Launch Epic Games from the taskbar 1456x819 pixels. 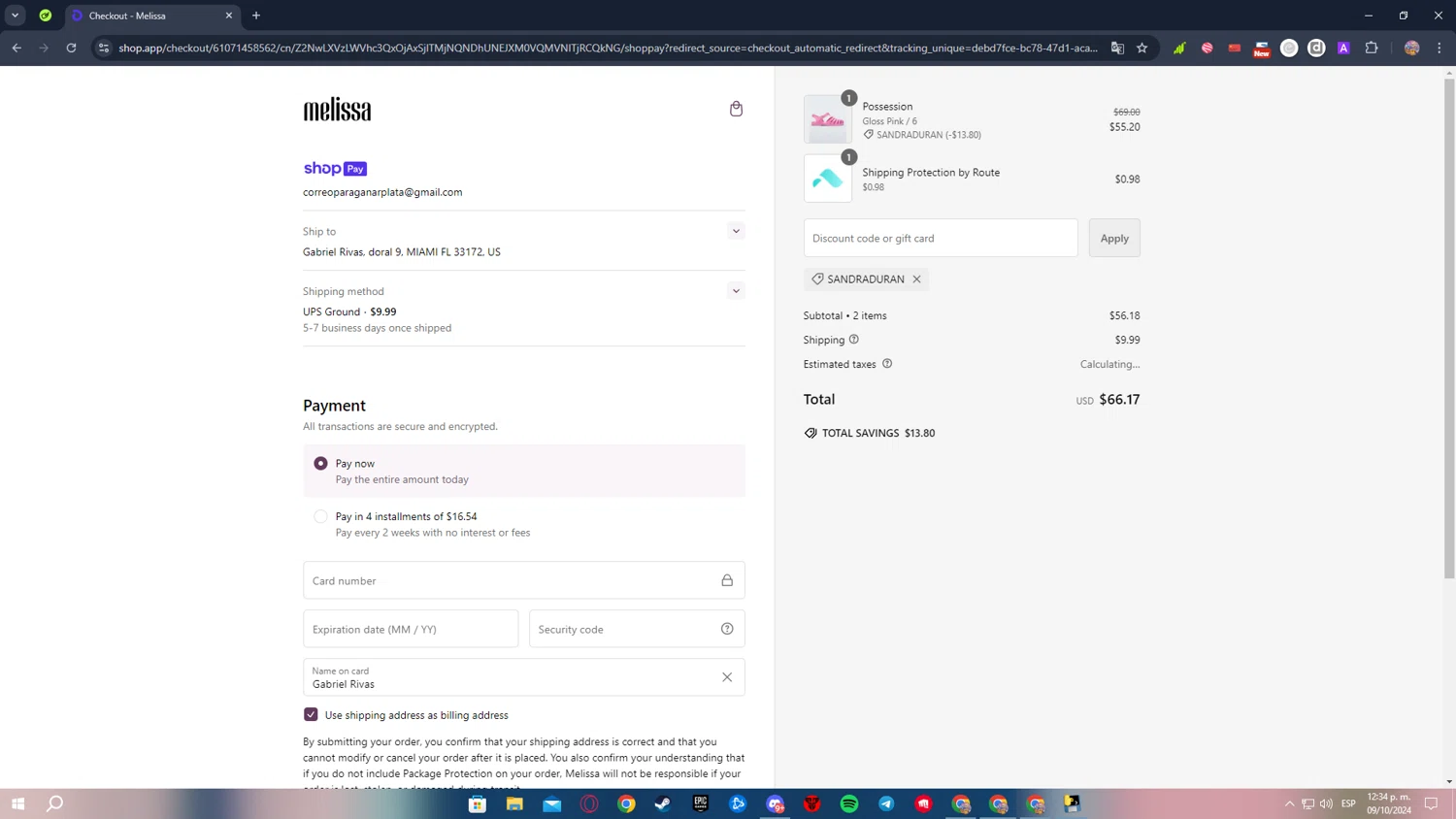pos(701,803)
